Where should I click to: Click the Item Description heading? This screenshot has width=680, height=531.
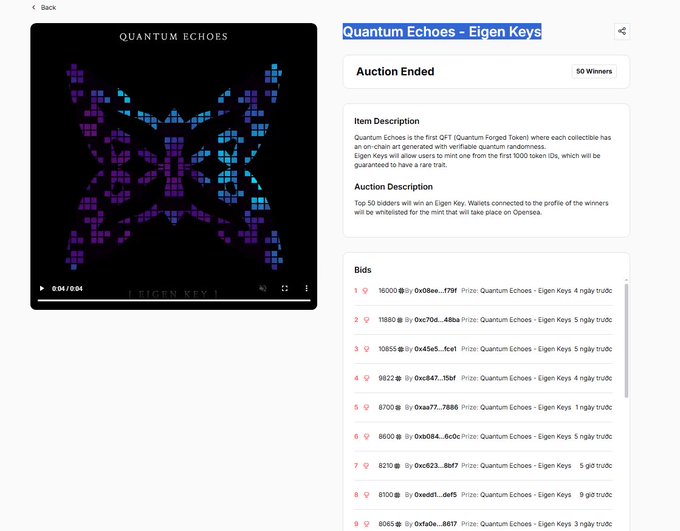pos(387,121)
